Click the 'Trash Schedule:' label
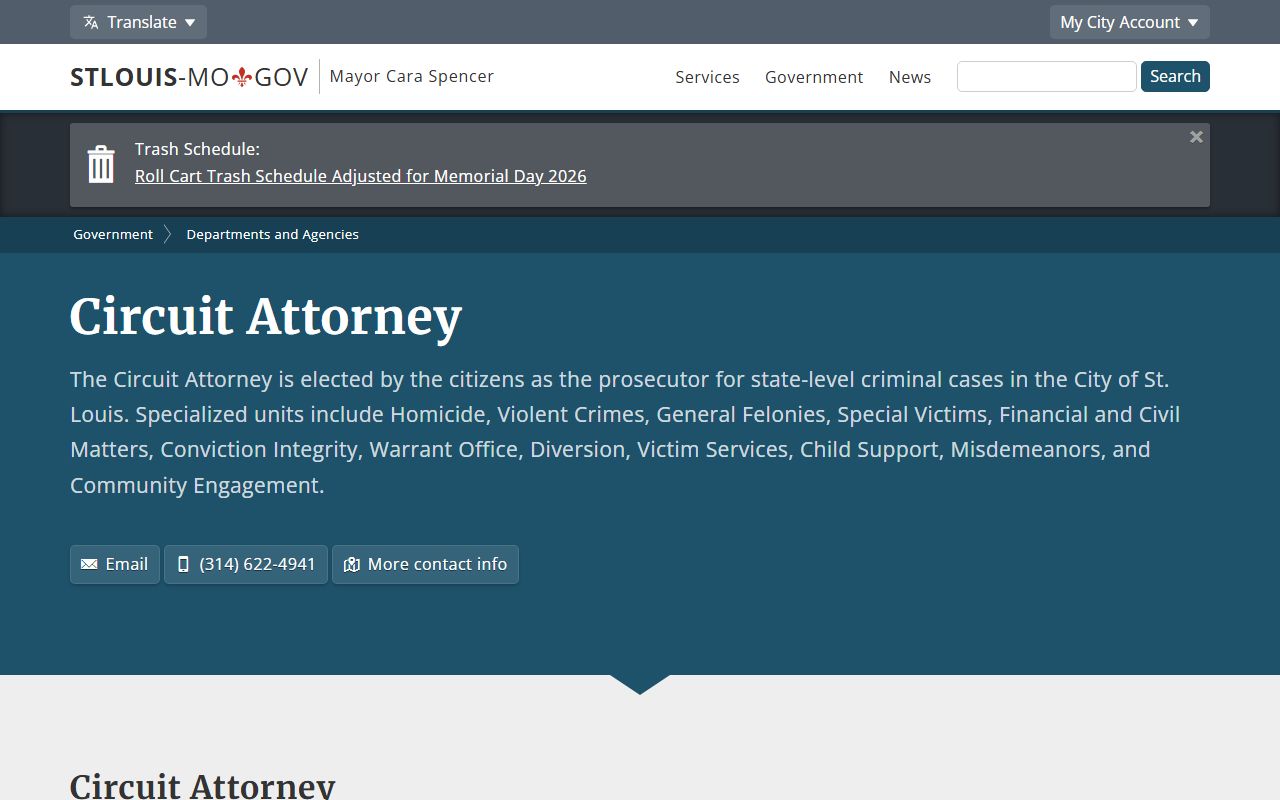1280x800 pixels. pos(197,149)
